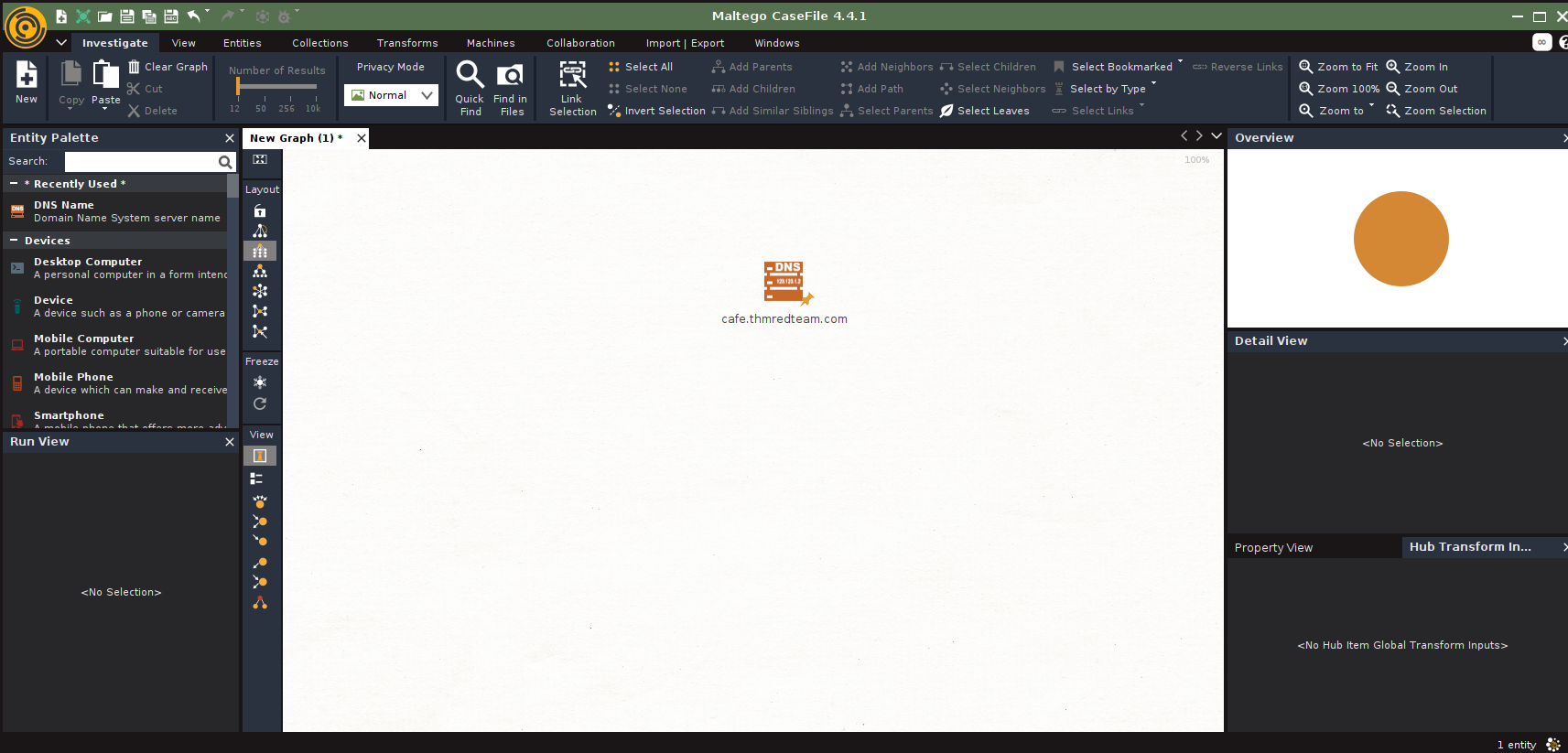Screen dimensions: 1568x753
Task: Undo the last action
Action: pos(193,16)
